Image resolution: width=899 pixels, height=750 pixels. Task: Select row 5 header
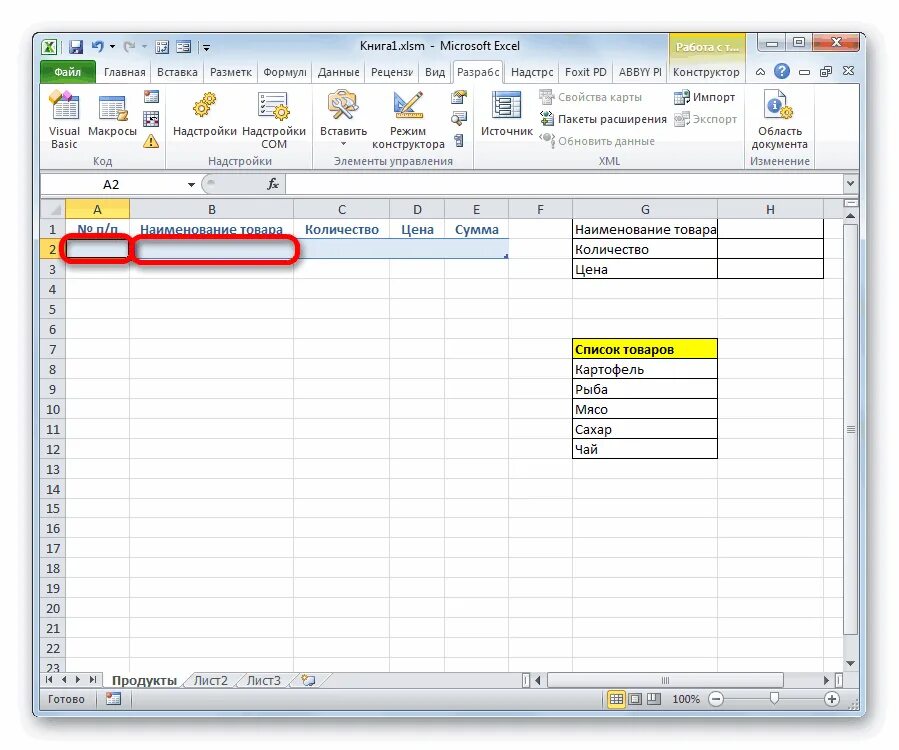tap(53, 310)
